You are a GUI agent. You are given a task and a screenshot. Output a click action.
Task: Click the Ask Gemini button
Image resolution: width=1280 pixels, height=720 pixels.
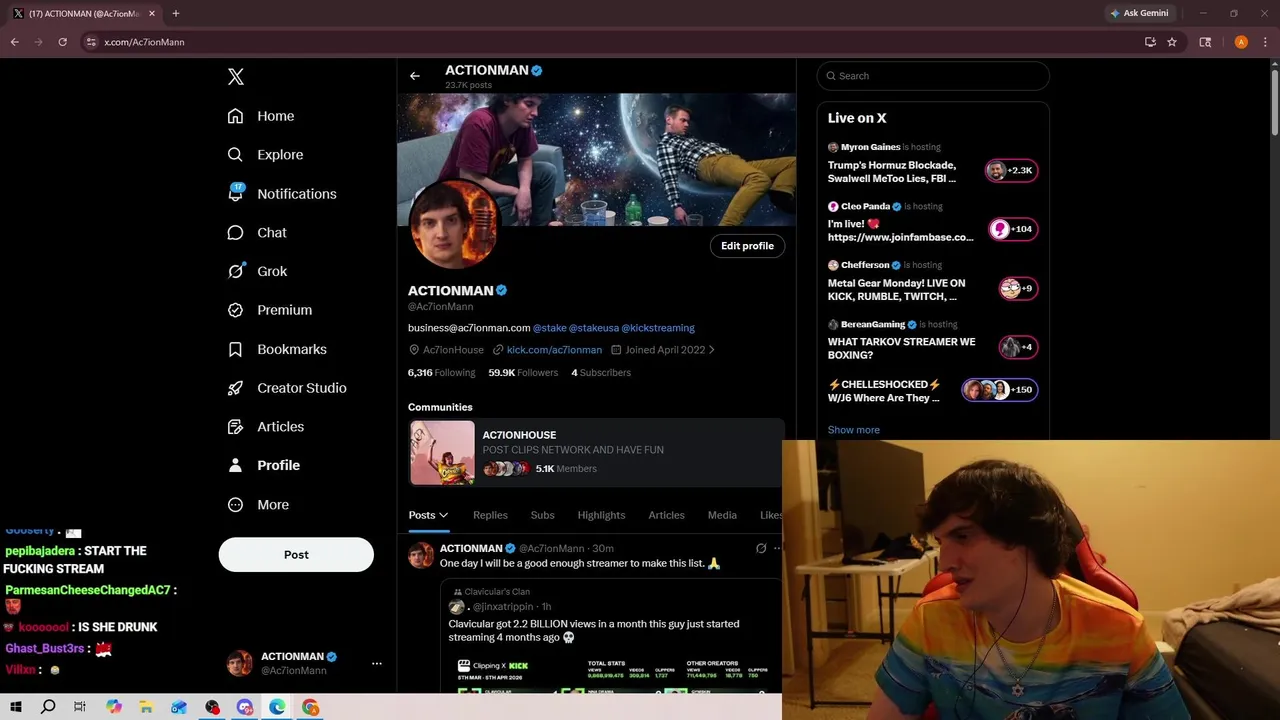point(1139,13)
